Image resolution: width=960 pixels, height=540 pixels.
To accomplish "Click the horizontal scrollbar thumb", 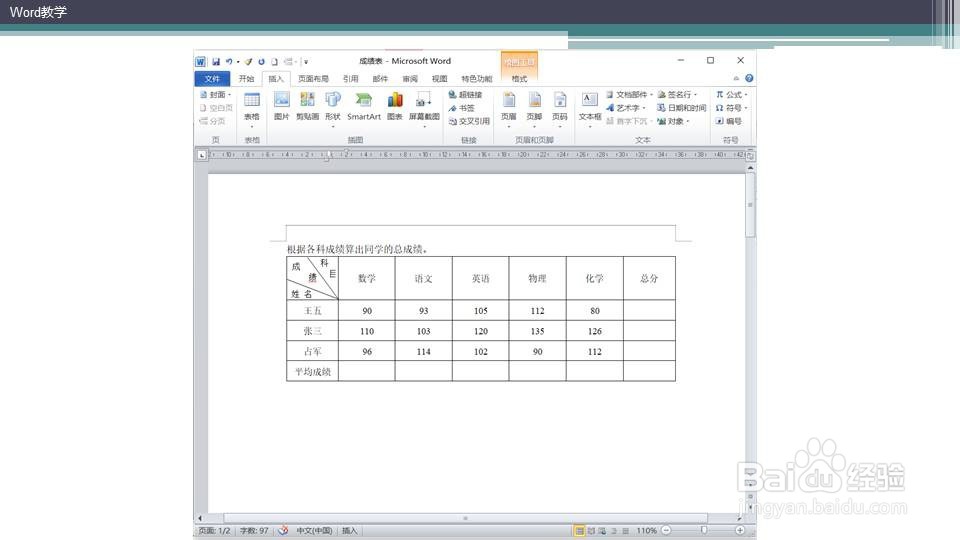I will point(465,518).
